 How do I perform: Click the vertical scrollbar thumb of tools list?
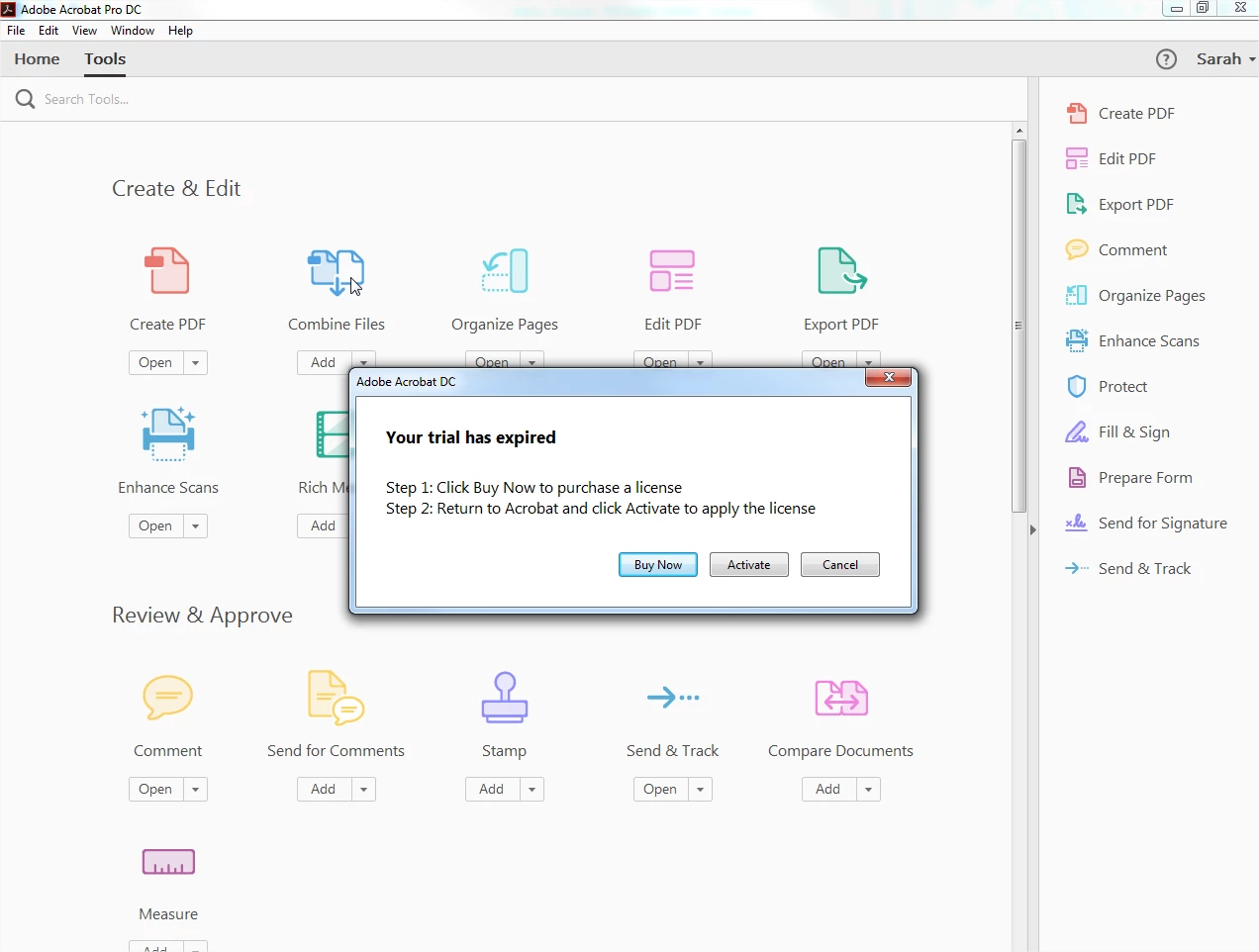tap(1018, 326)
